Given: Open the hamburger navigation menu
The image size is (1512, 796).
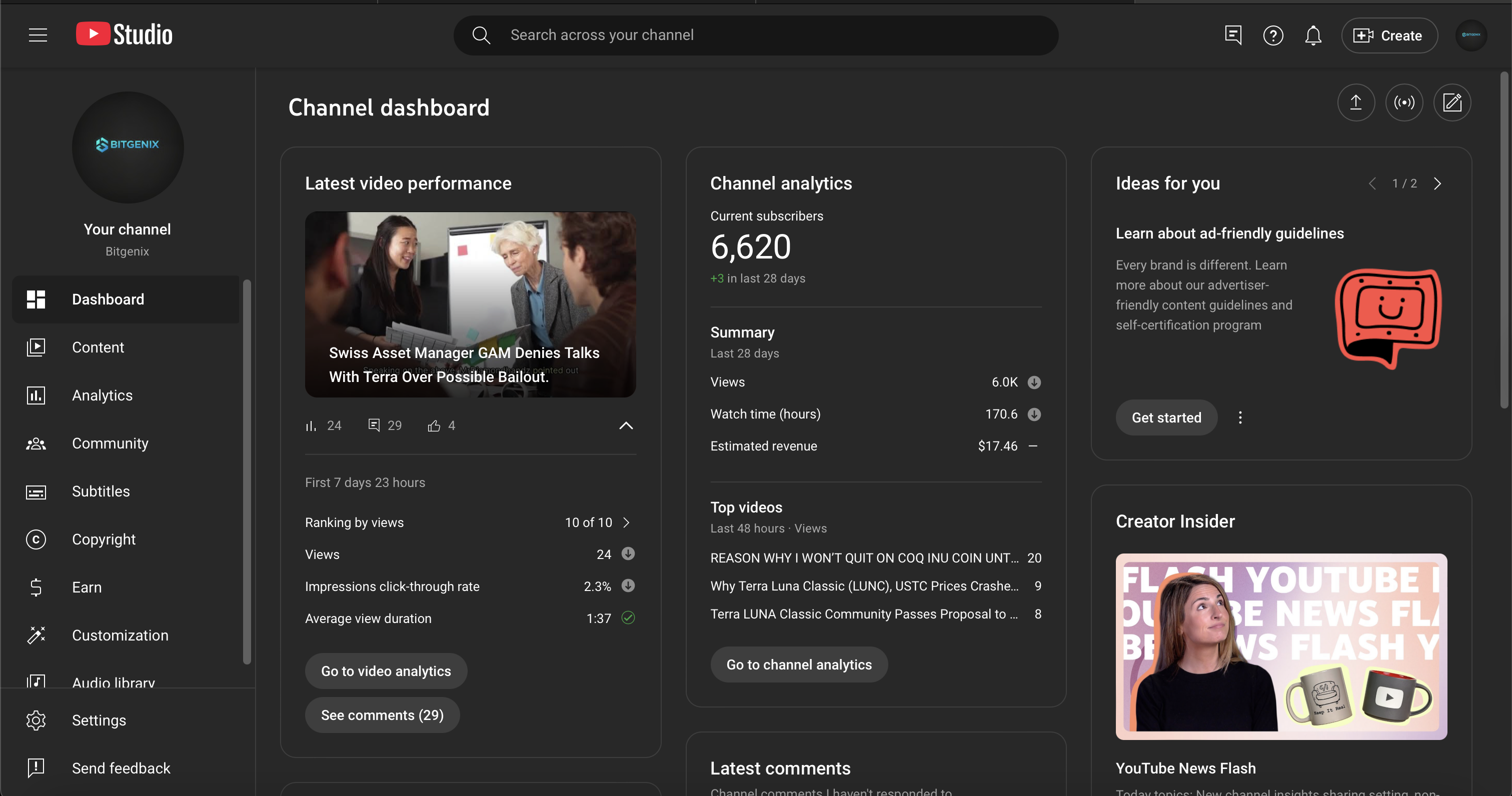Looking at the screenshot, I should (38, 35).
